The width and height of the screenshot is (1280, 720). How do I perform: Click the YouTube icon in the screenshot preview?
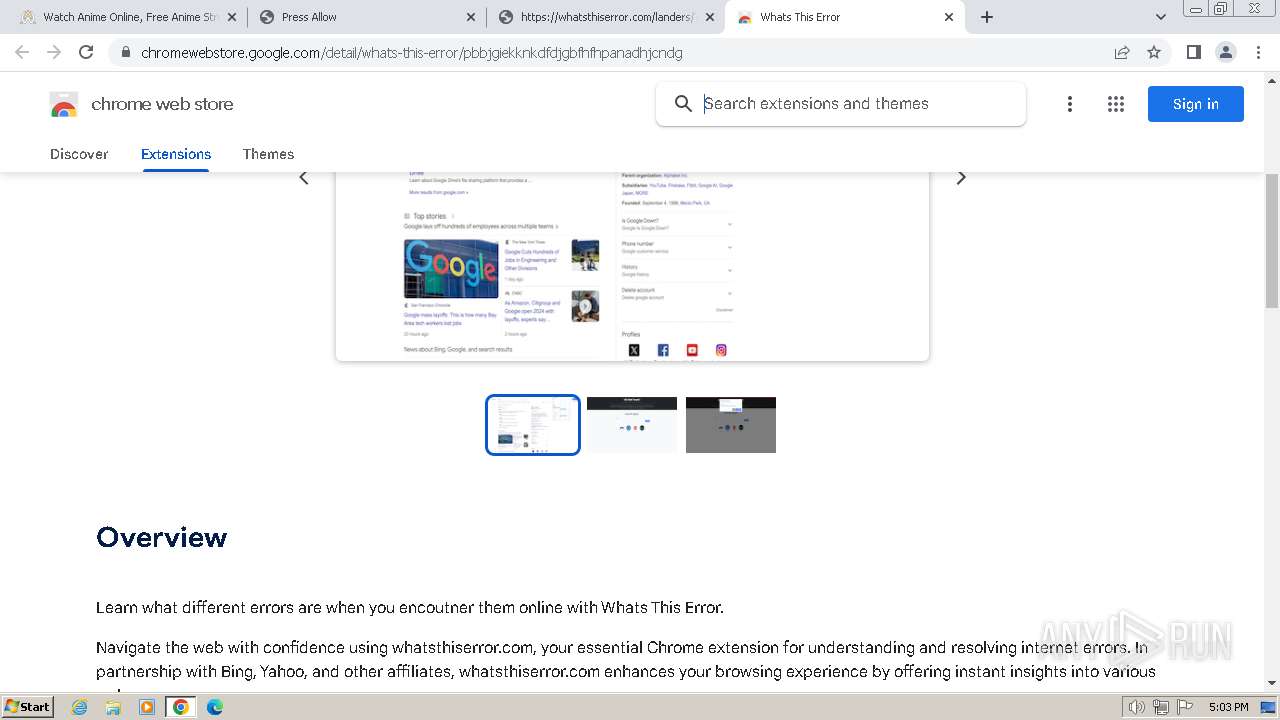point(692,350)
